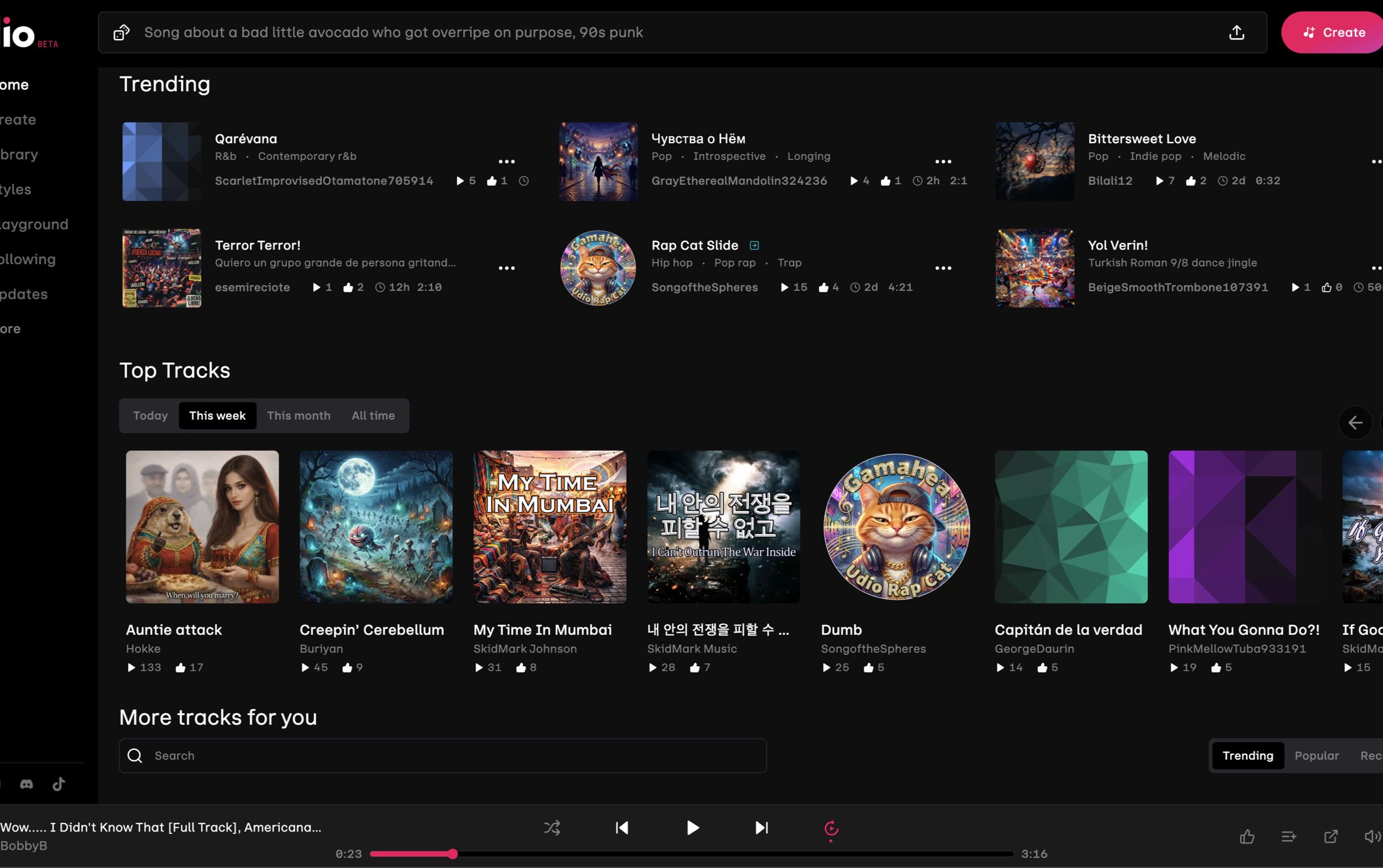This screenshot has height=868, width=1383.
Task: Skip to next track
Action: (761, 828)
